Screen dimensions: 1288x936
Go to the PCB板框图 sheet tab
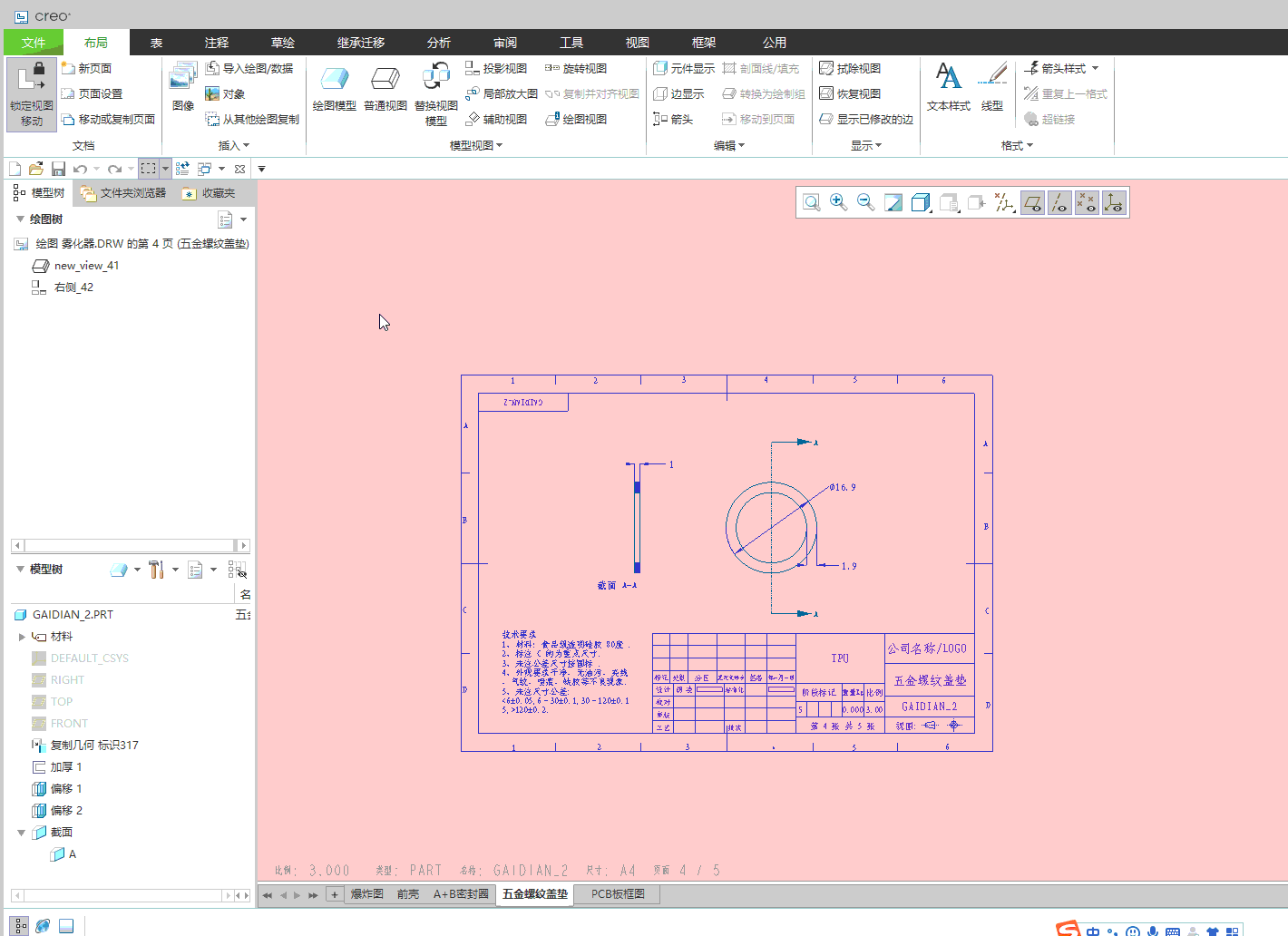[x=618, y=894]
